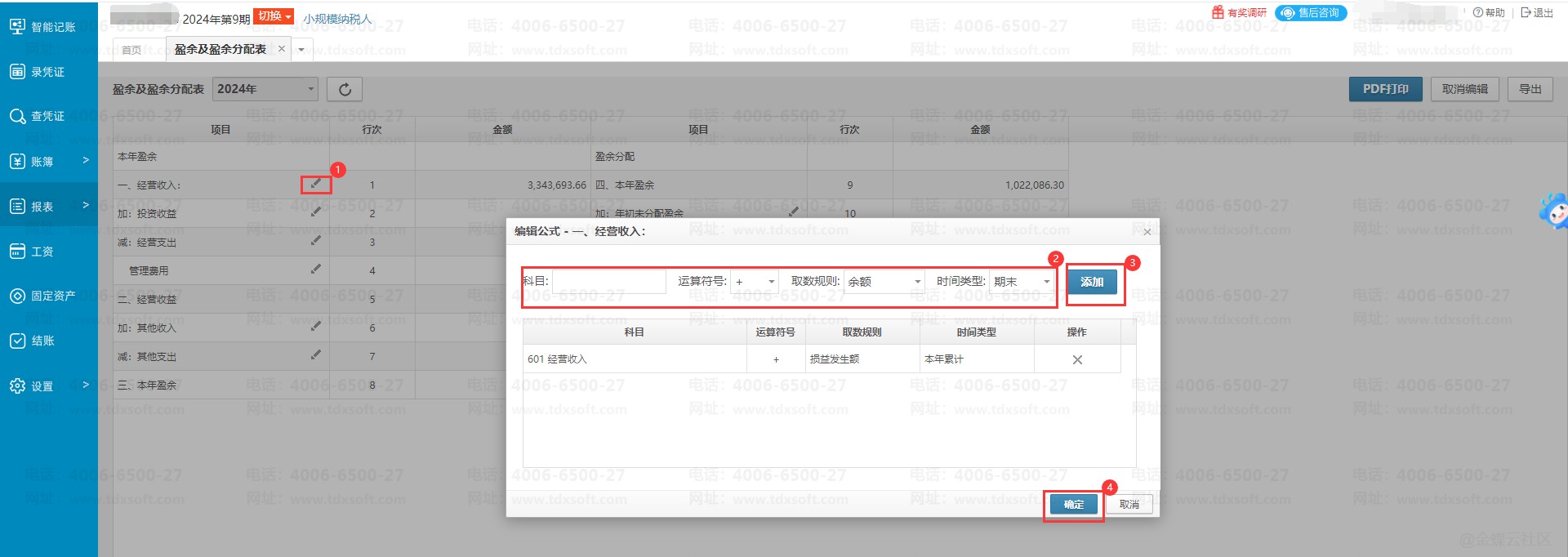Delete the 601 经营收入 formula row
Image resolution: width=1568 pixels, height=557 pixels.
(x=1077, y=359)
